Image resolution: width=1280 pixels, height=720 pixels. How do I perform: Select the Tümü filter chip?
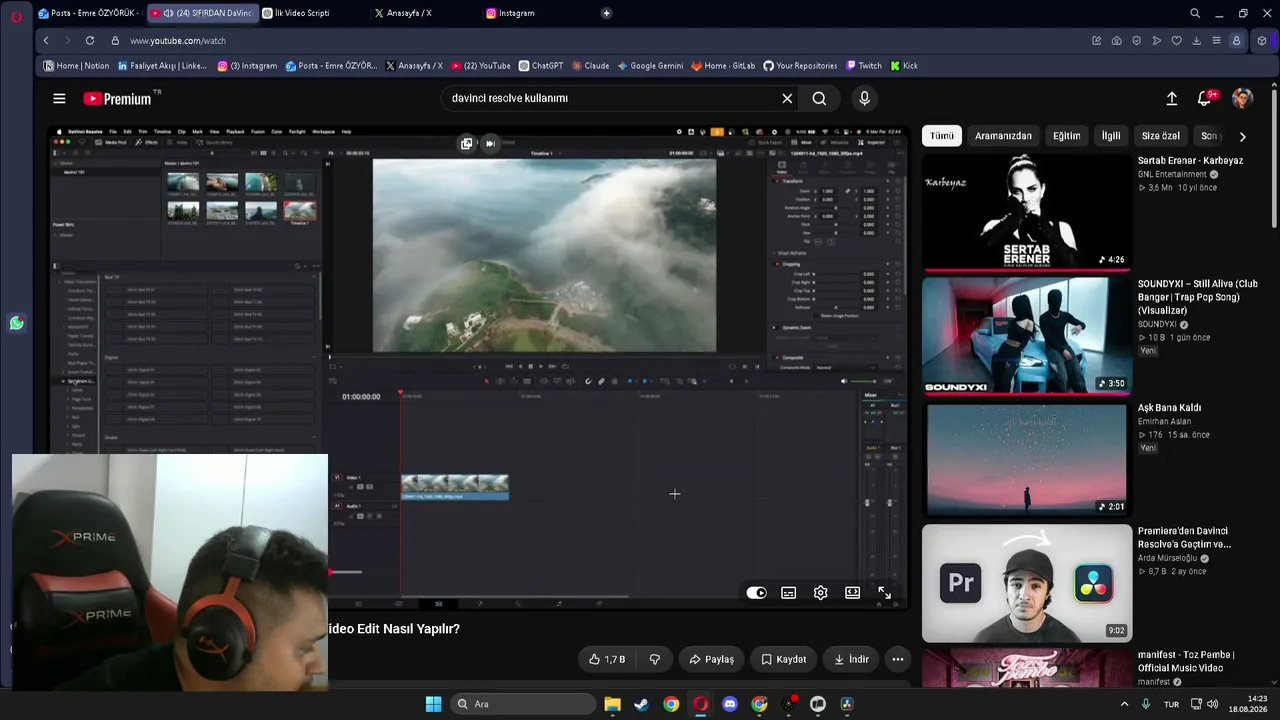pyautogui.click(x=942, y=136)
